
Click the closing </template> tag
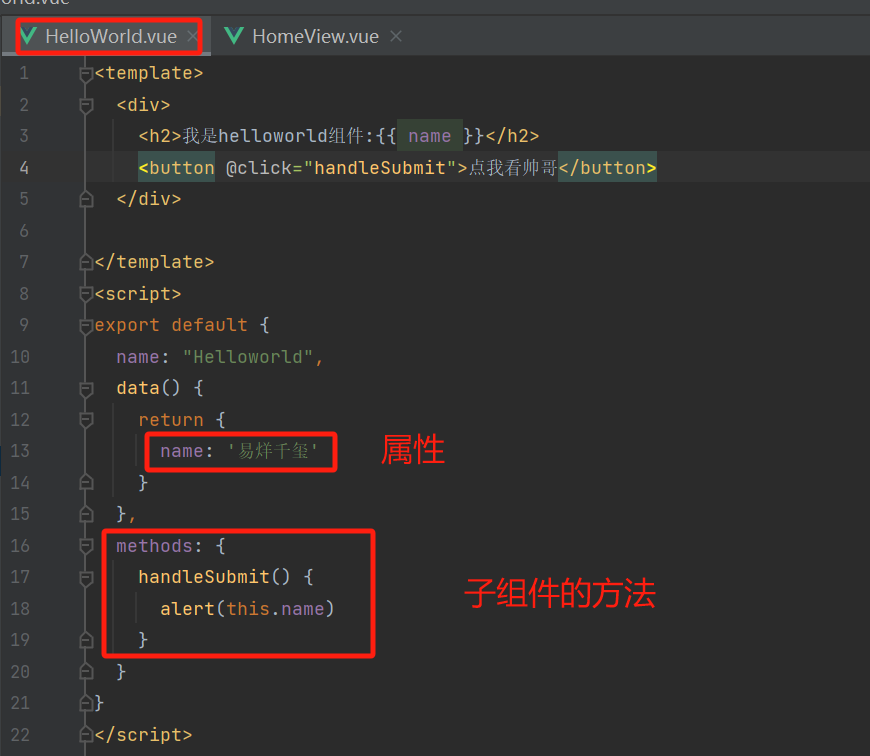tap(154, 262)
